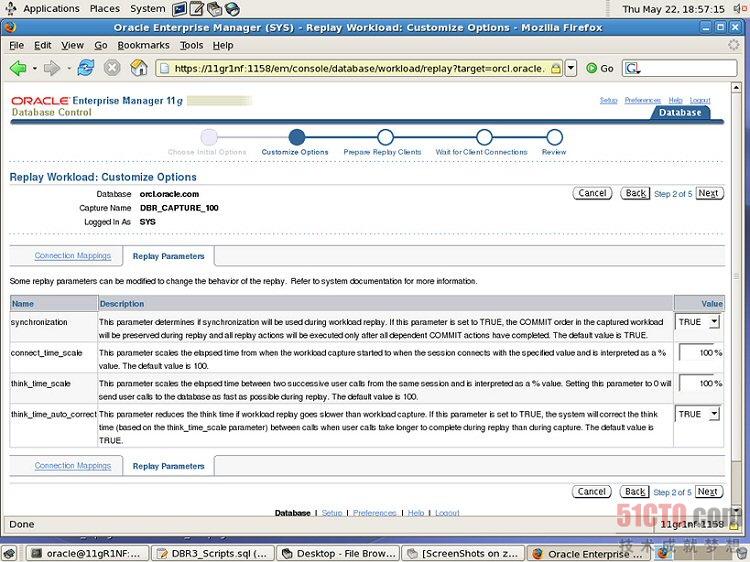750x562 pixels.
Task: Click the browser Back arrow icon
Action: (18, 68)
